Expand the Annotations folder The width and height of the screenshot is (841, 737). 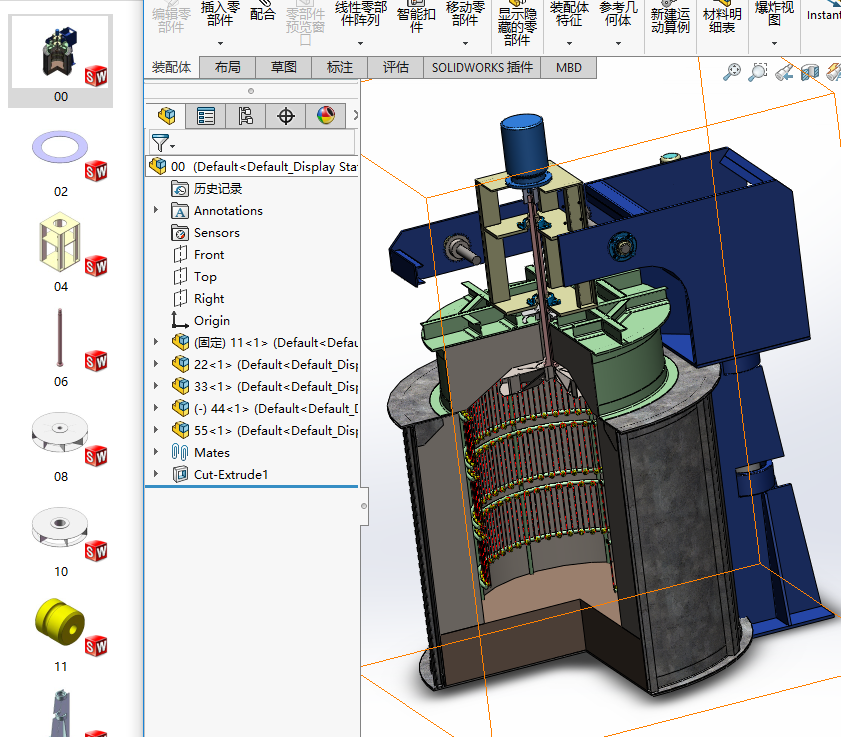point(156,211)
